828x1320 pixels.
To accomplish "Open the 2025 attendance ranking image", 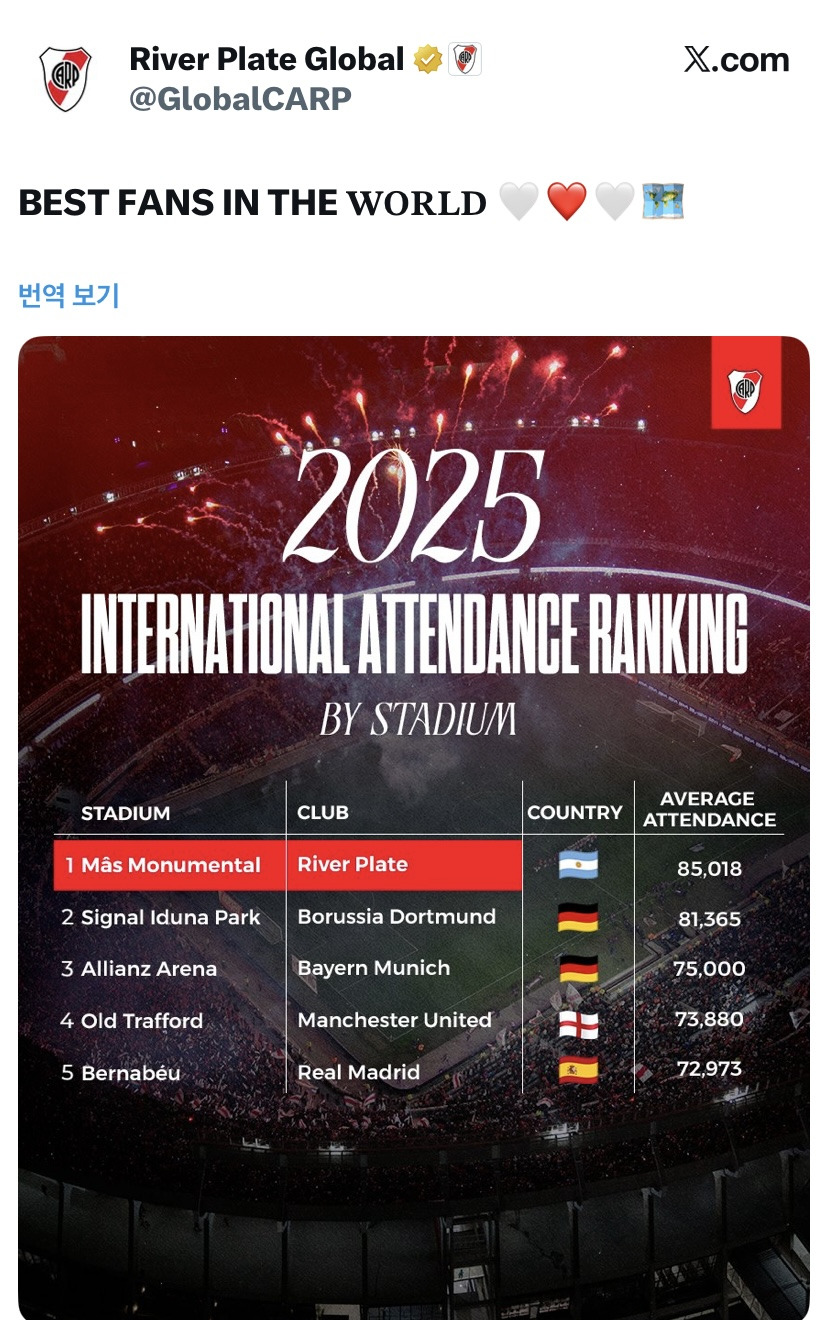I will point(414,828).
